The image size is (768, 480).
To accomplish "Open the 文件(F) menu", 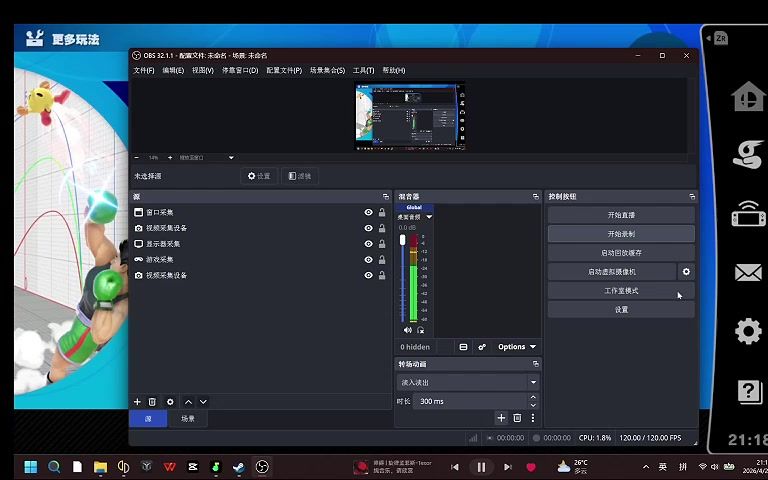I will 144,71.
